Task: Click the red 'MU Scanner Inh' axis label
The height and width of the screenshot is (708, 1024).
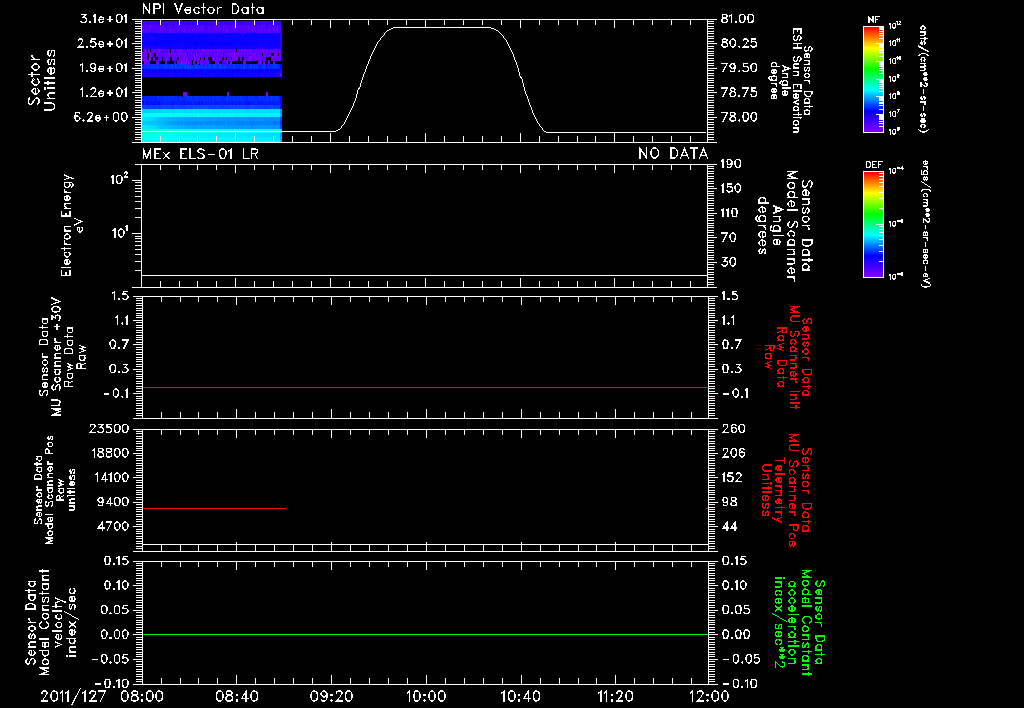Action: tap(788, 357)
